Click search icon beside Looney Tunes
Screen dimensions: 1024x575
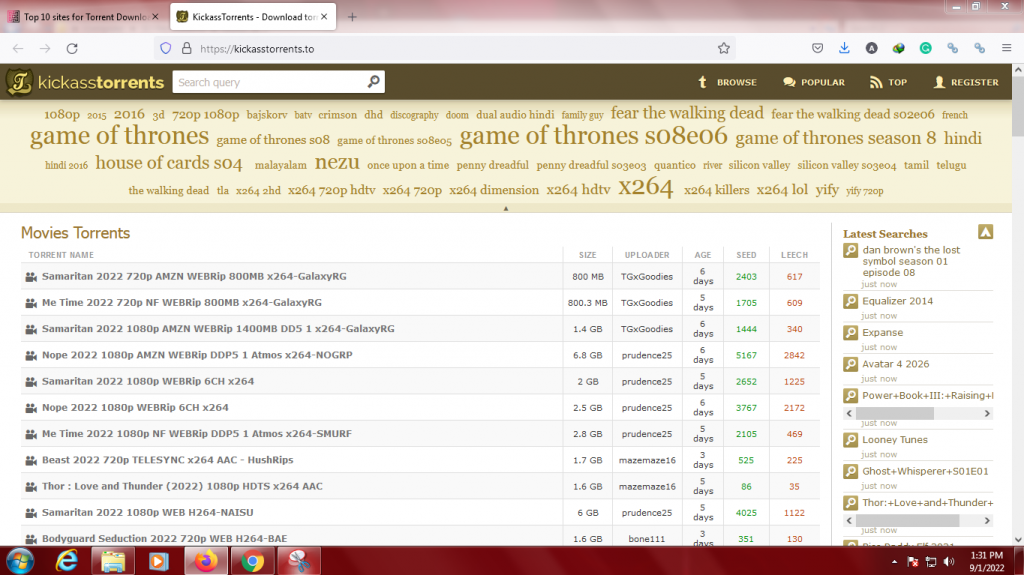850,440
